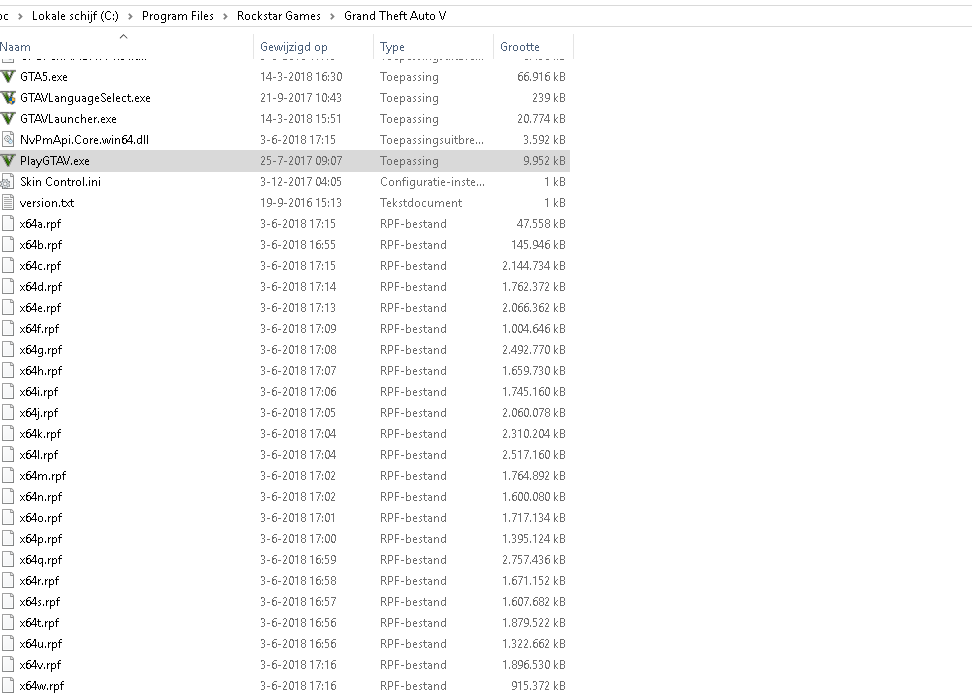Open the chevron before Lokale schijf (C:)
Viewport: 972px width, 694px height.
[20, 16]
